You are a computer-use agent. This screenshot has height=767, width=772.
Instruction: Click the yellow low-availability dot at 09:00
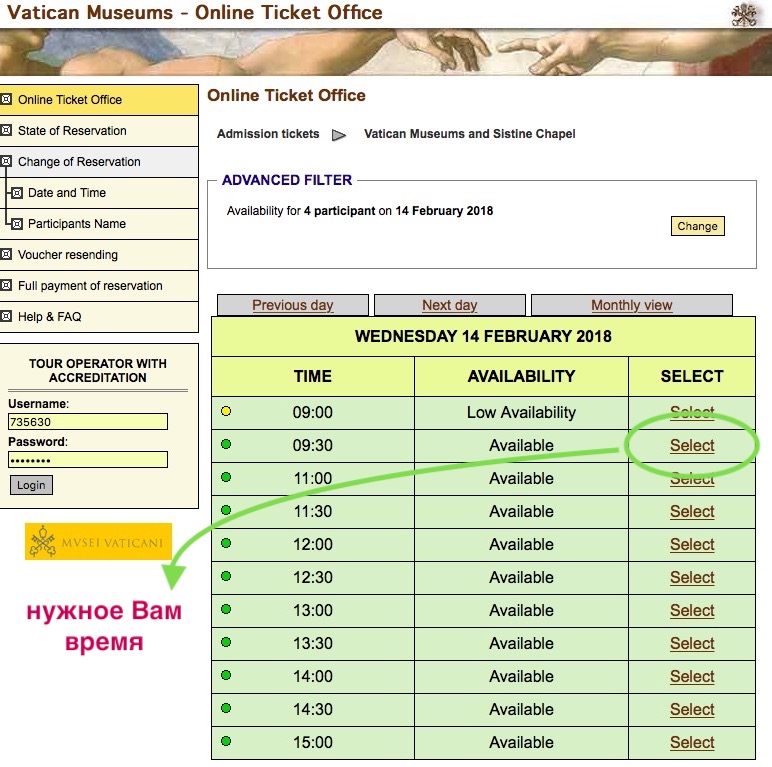coord(226,411)
